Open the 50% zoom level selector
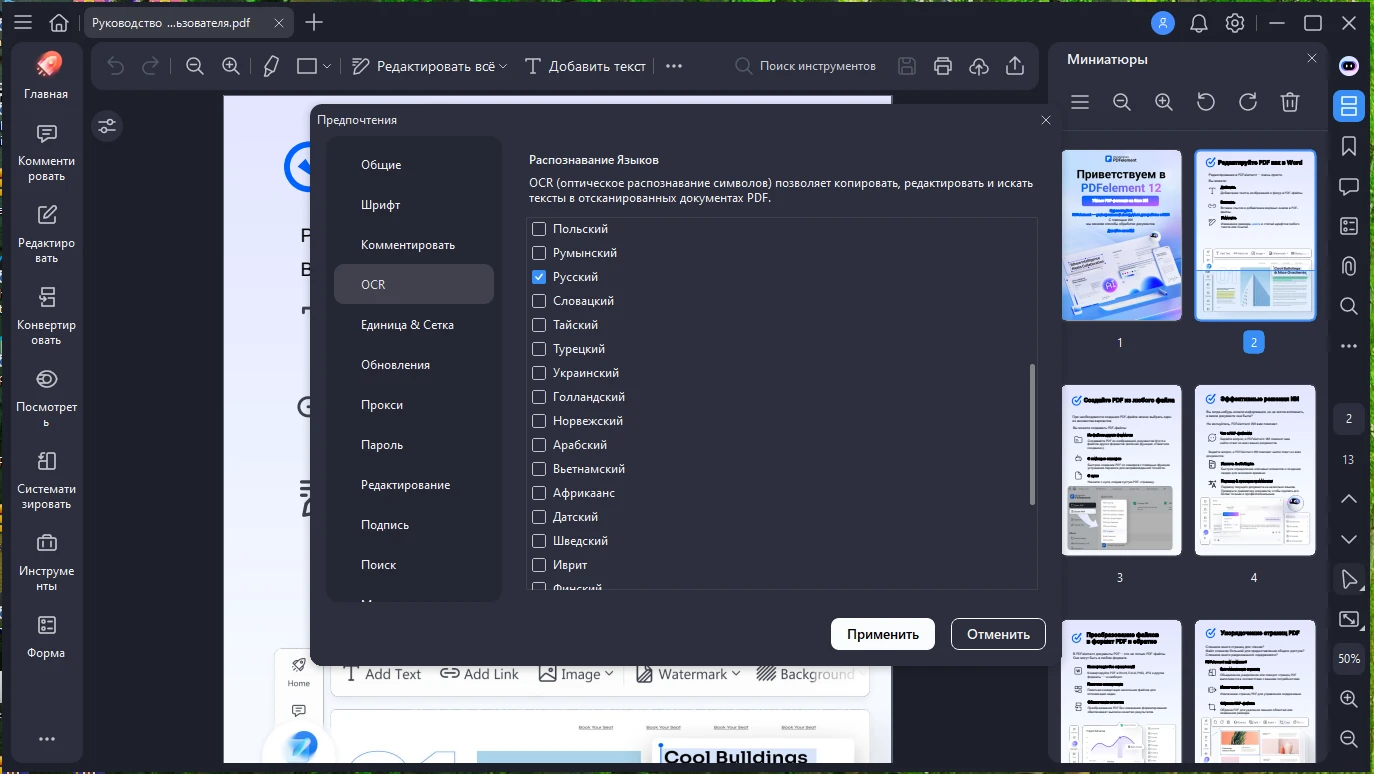 [x=1349, y=659]
